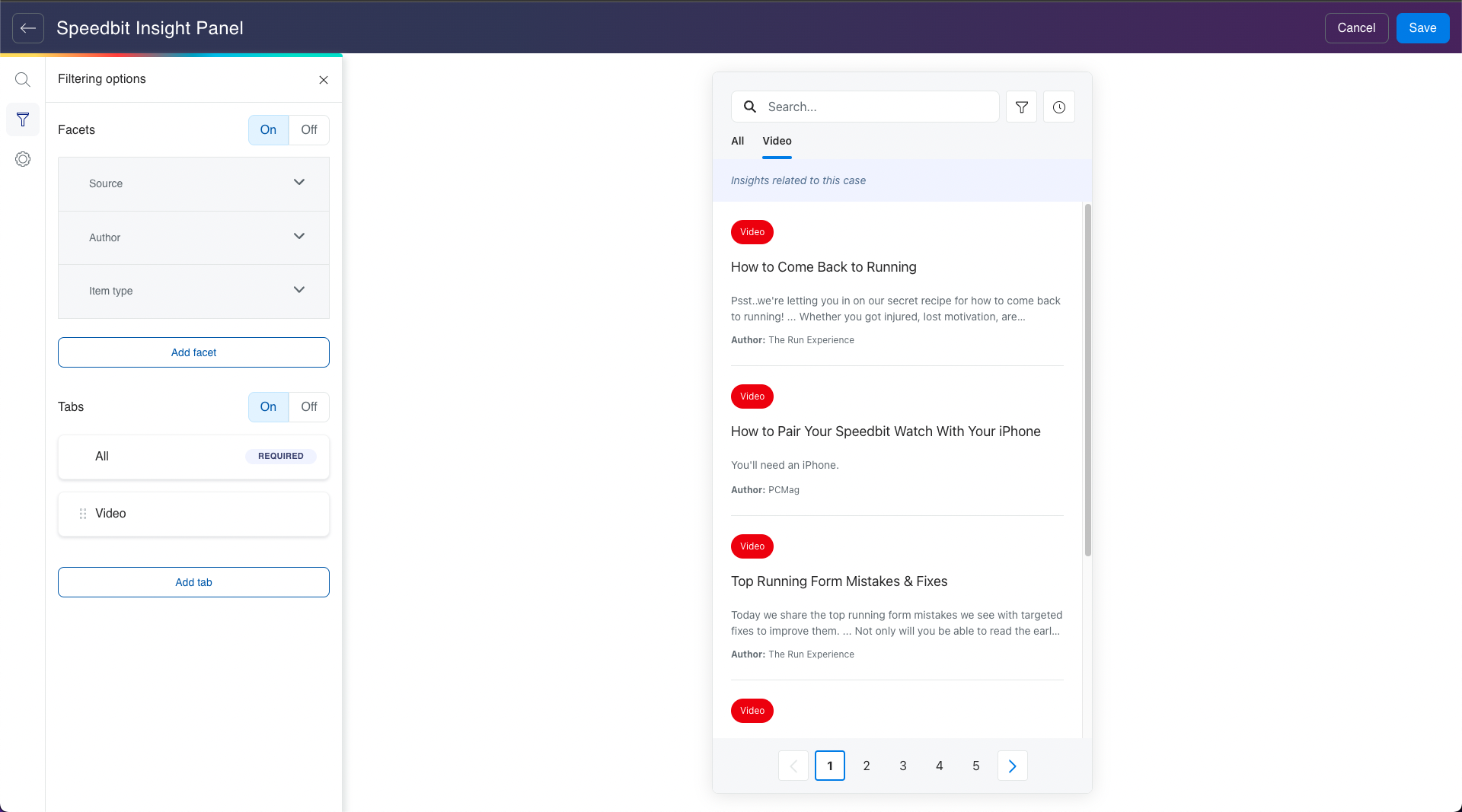Click the Add facet button
This screenshot has width=1462, height=812.
(193, 352)
